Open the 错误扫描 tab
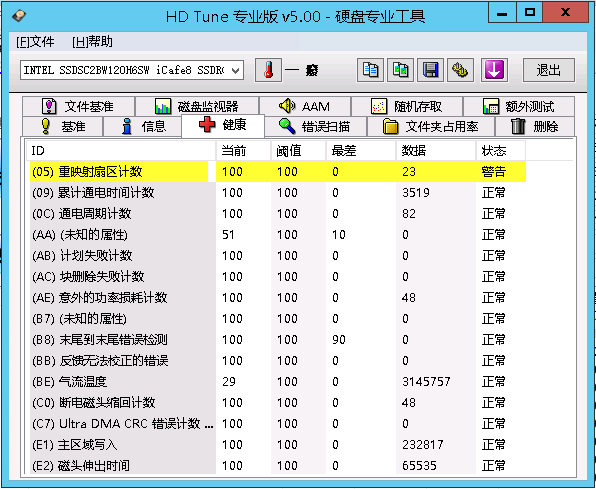Screen dimensions: 596x489 [x=315, y=126]
